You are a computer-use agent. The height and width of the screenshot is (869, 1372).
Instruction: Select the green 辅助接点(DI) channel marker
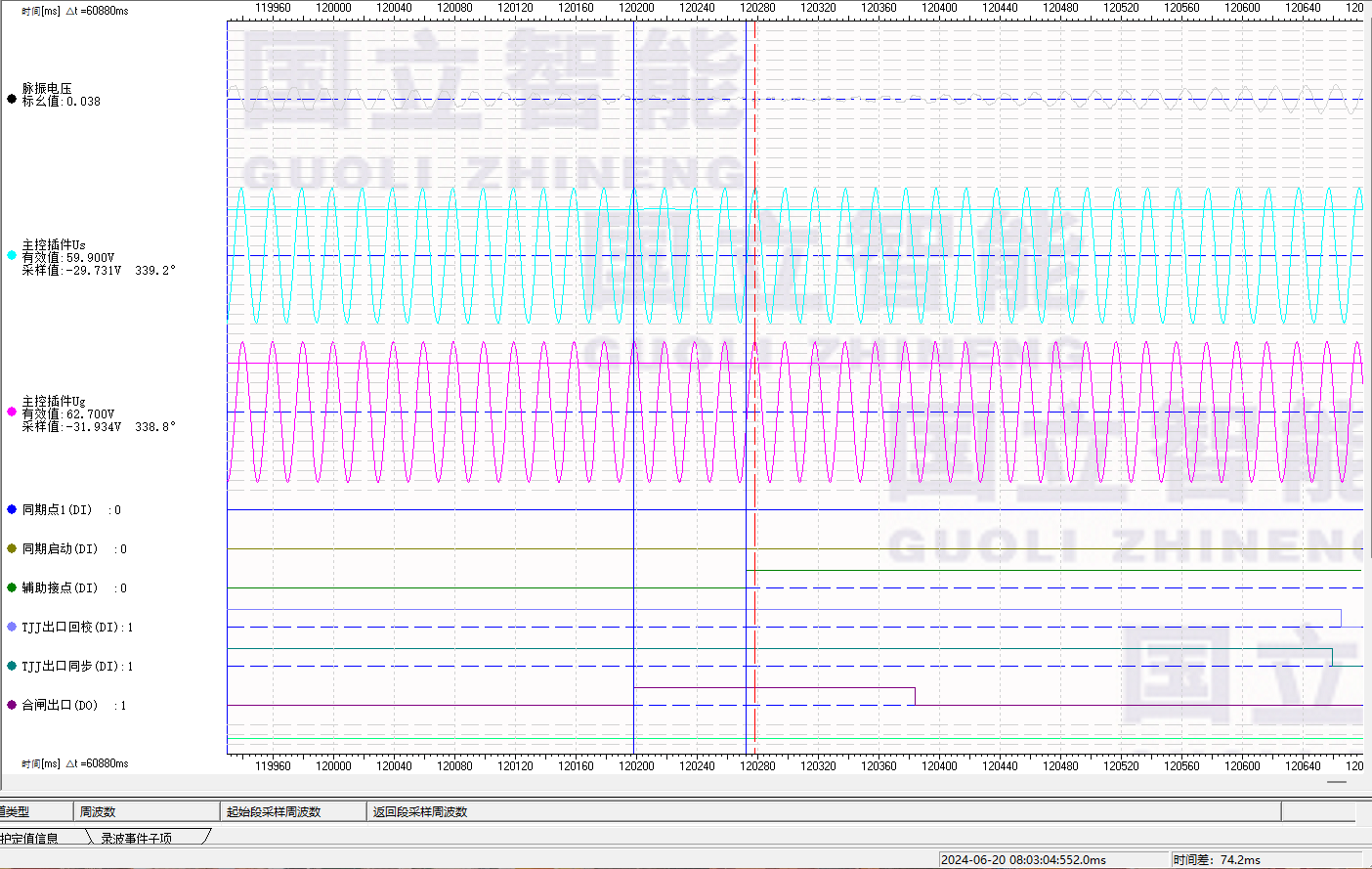tap(12, 587)
